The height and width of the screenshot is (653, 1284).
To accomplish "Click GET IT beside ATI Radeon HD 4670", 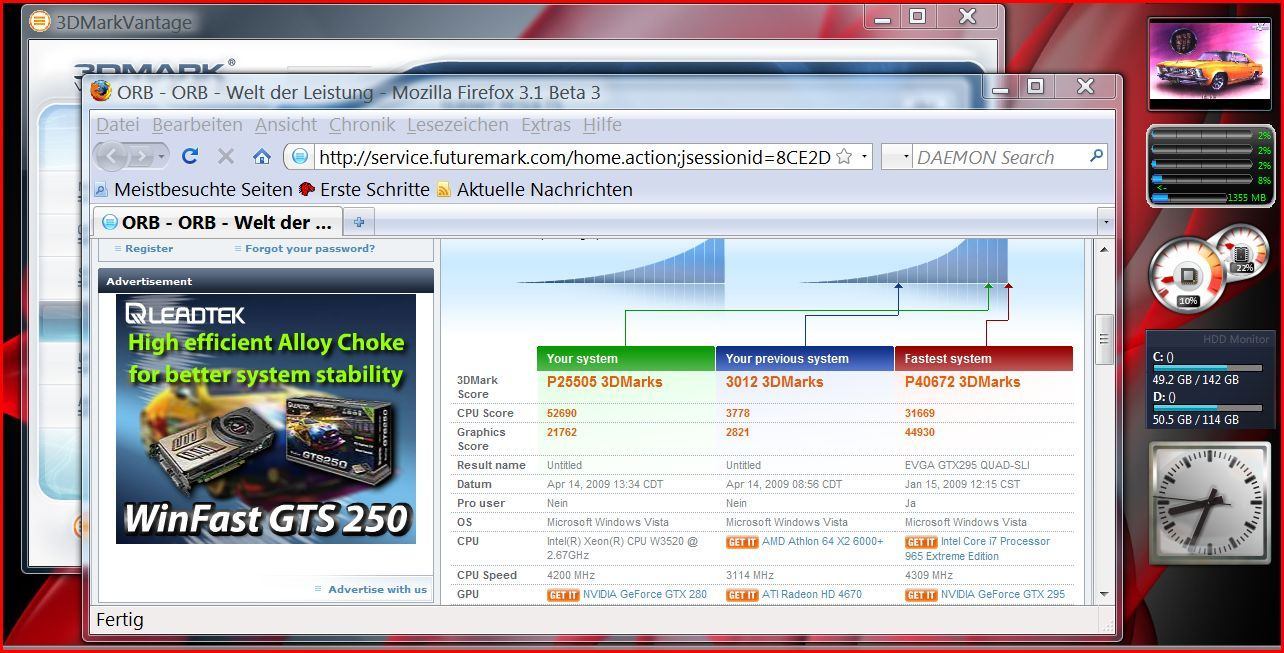I will click(x=742, y=595).
